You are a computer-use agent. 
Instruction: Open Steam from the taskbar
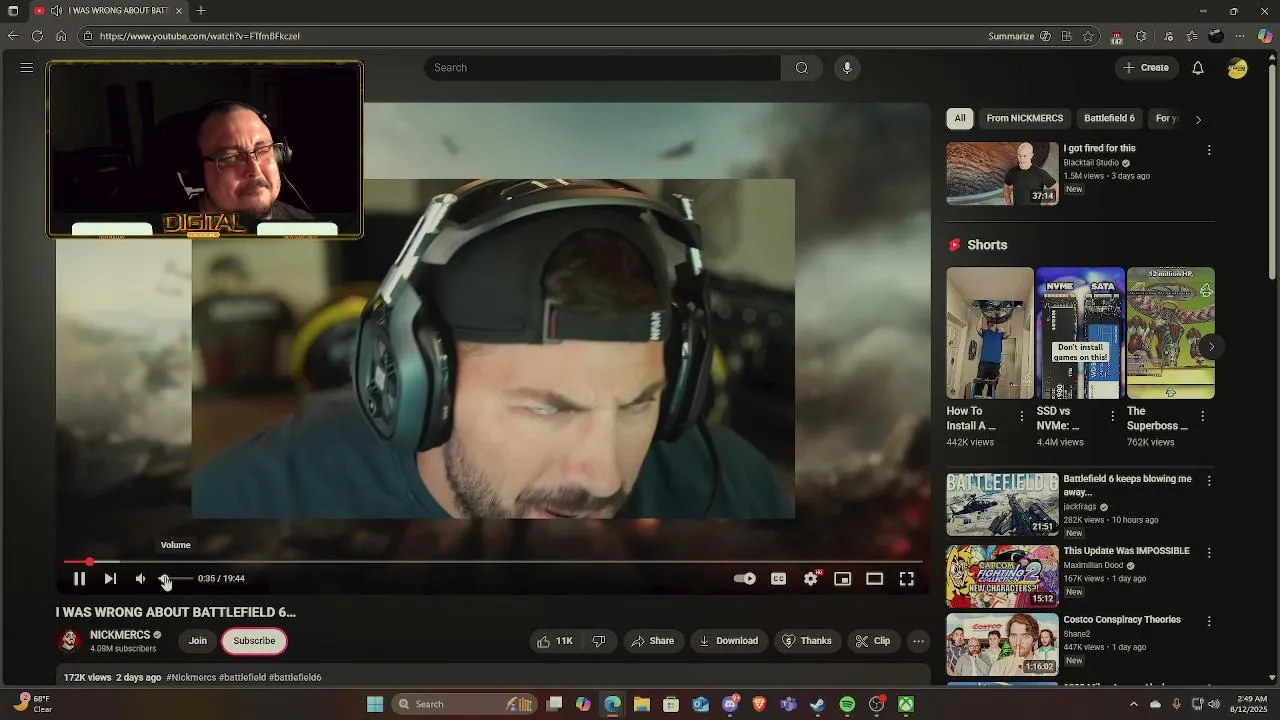818,704
